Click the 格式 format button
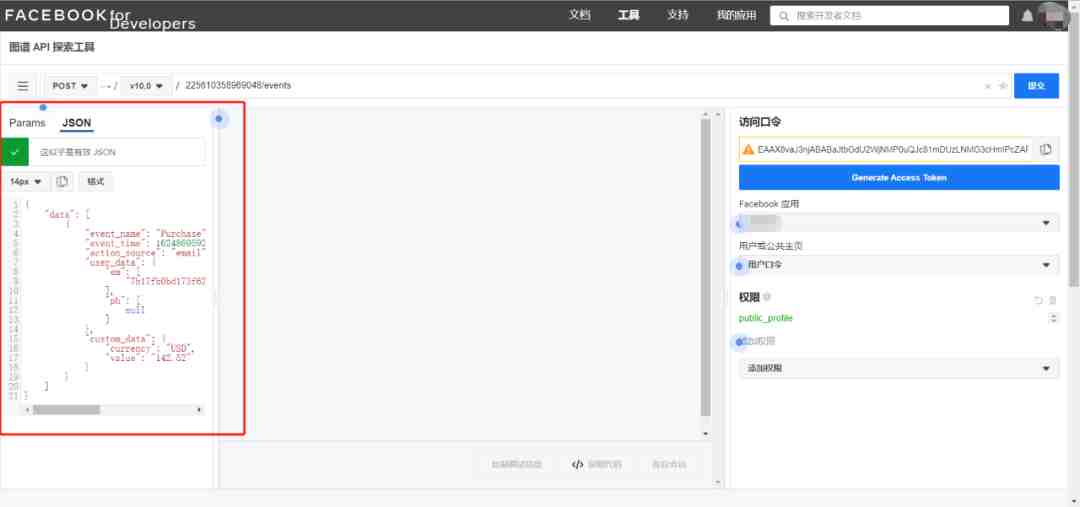1080x507 pixels. pyautogui.click(x=96, y=182)
